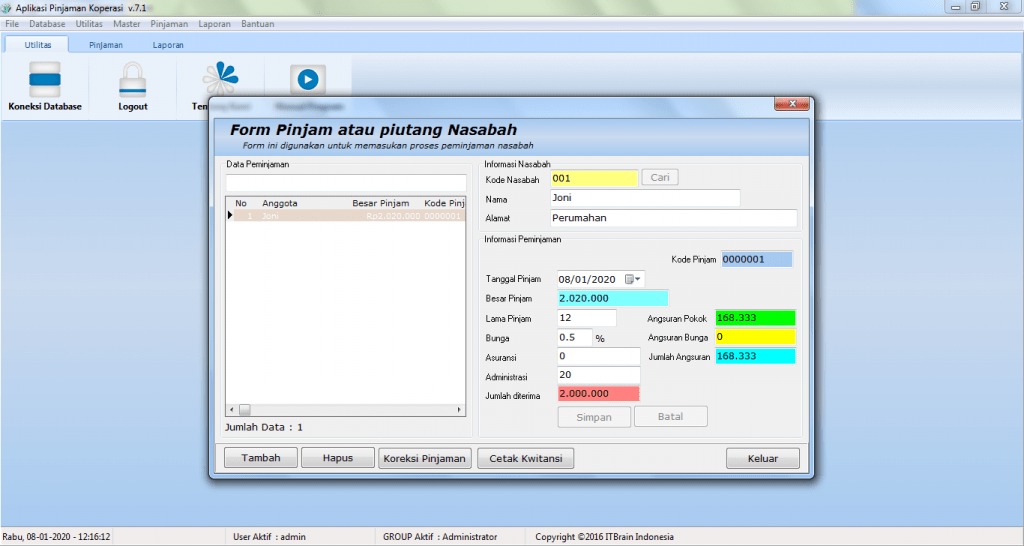
Task: Click the green Angsuran Pokok field
Action: 756,318
